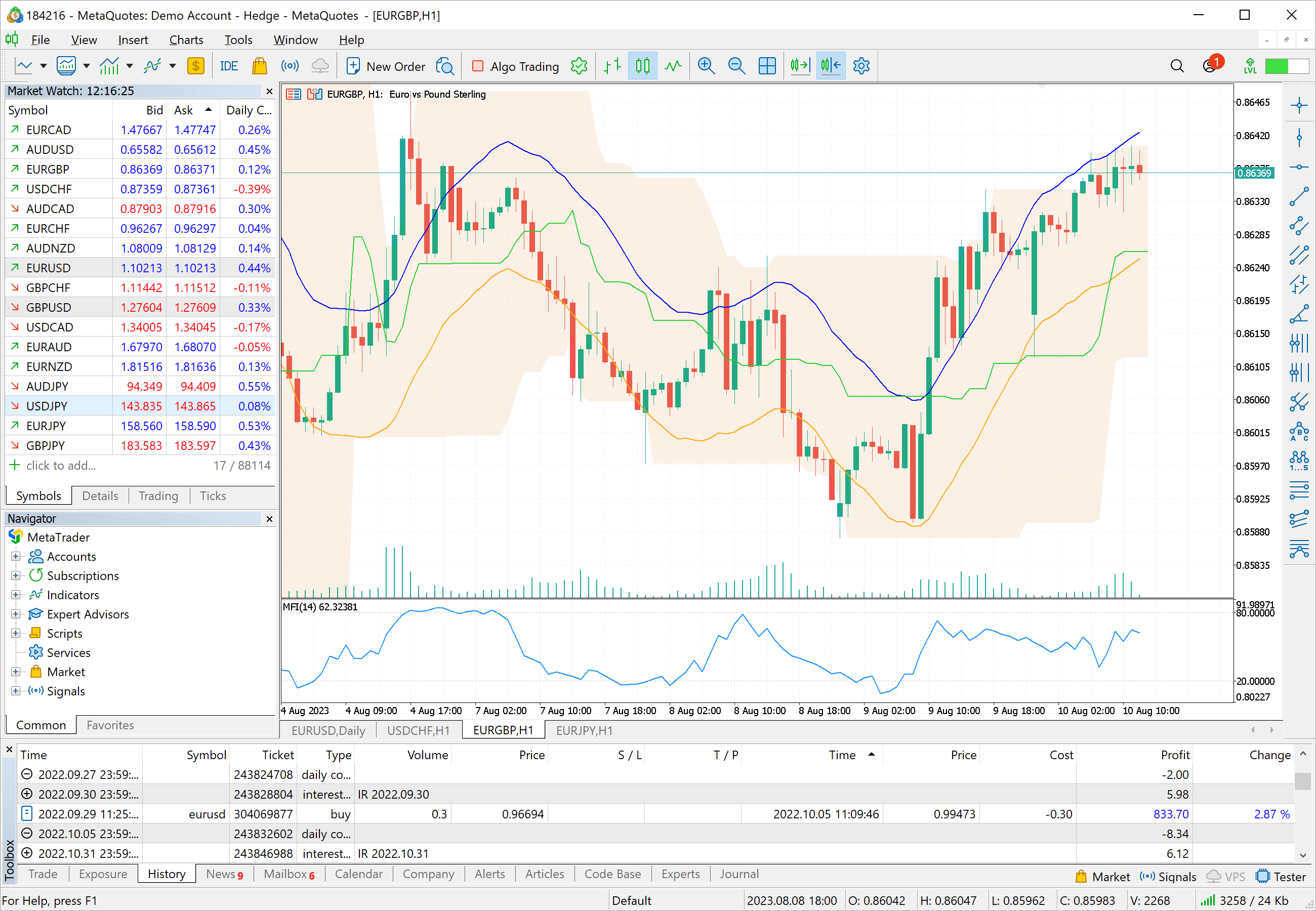Screen dimensions: 1316x911
Task: Close the Navigator panel
Action: coord(269,519)
